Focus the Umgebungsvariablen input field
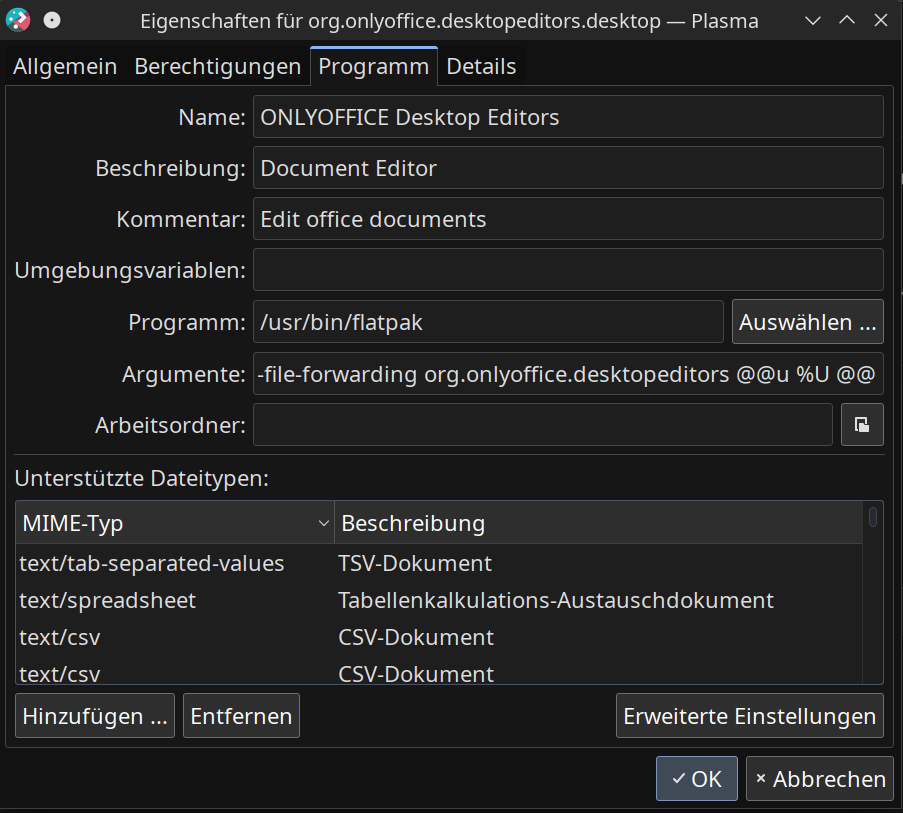903x813 pixels. (x=568, y=270)
